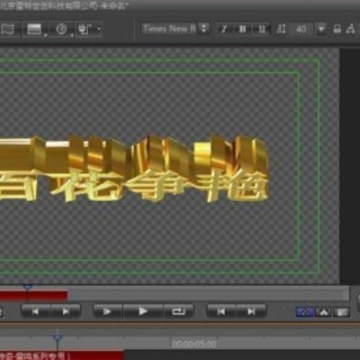Screen dimensions: 360x360
Task: Jump to the end of the clip
Action: pos(251,312)
